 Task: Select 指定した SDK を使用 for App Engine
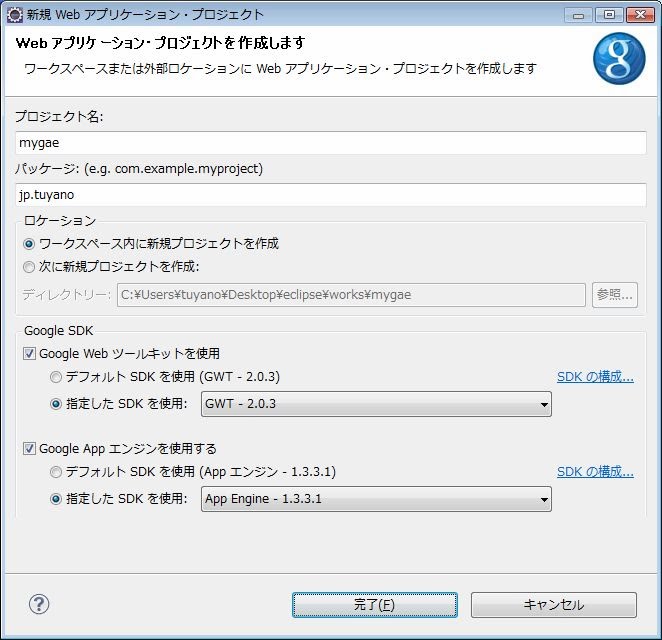coord(56,499)
